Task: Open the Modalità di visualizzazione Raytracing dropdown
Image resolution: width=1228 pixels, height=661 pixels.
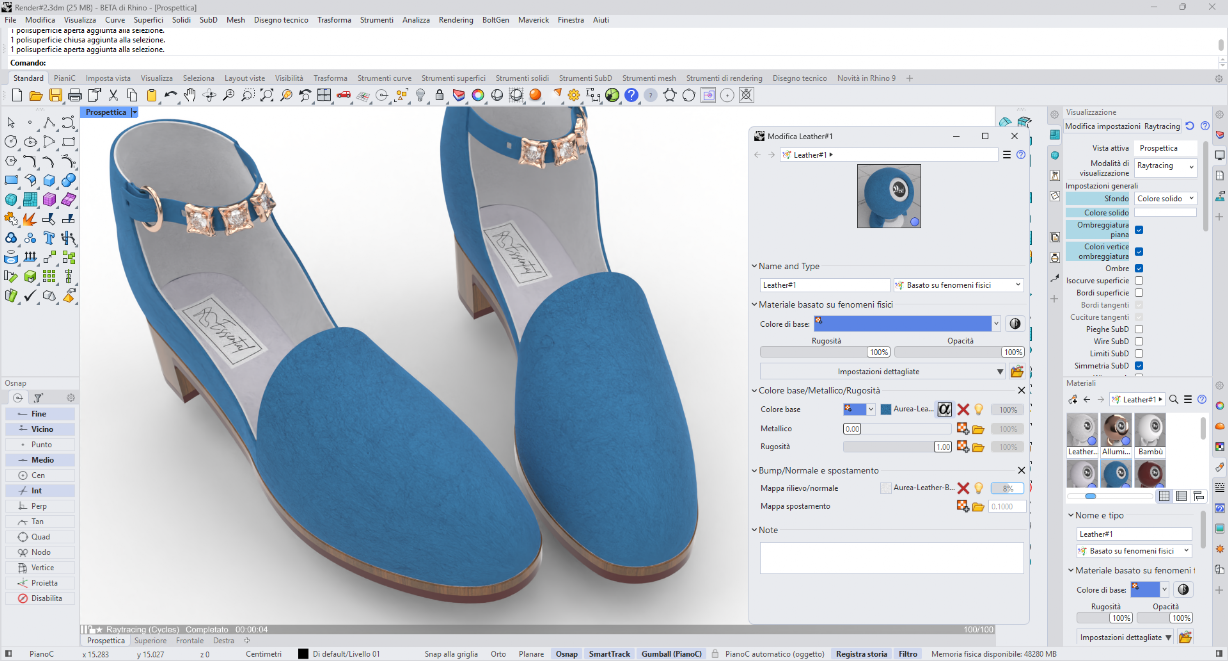Action: point(1165,168)
